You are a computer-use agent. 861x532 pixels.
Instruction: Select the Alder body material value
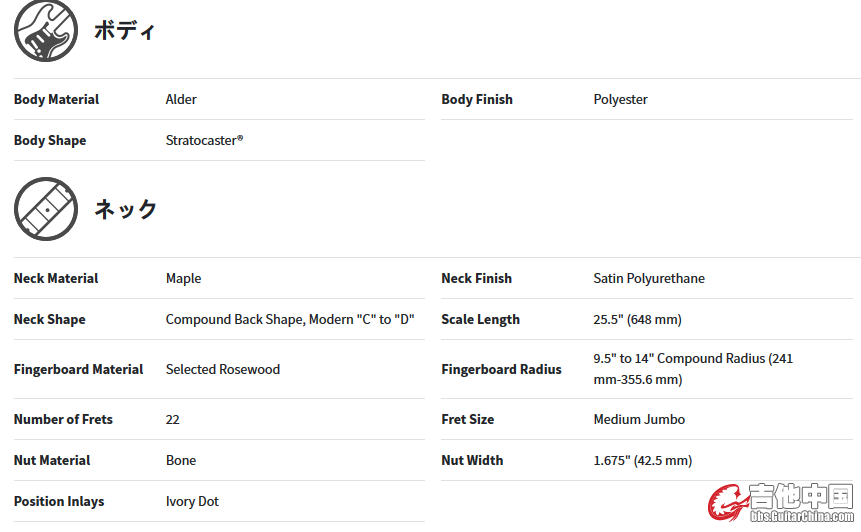click(181, 99)
